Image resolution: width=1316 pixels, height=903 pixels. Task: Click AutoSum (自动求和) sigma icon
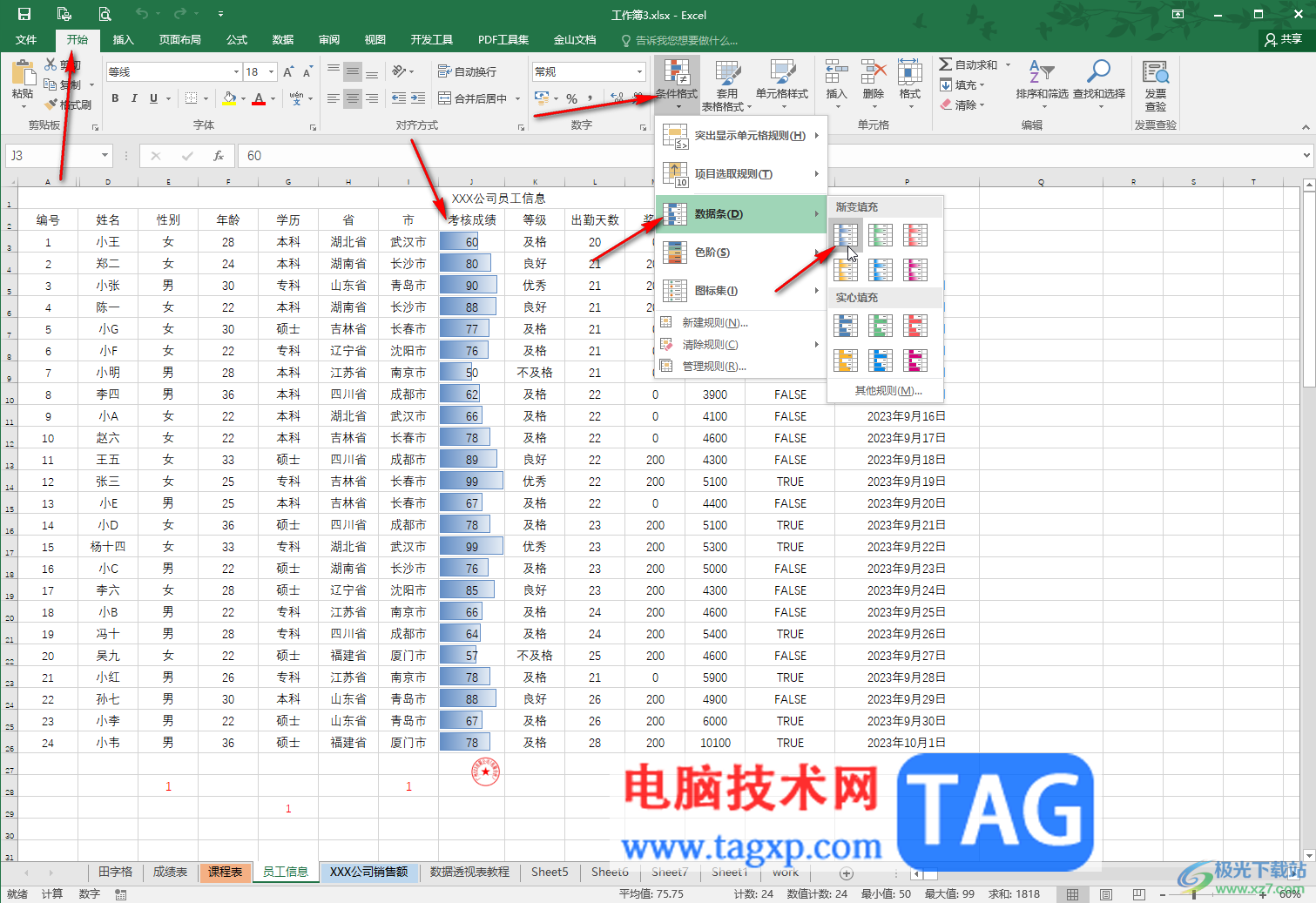pos(946,64)
